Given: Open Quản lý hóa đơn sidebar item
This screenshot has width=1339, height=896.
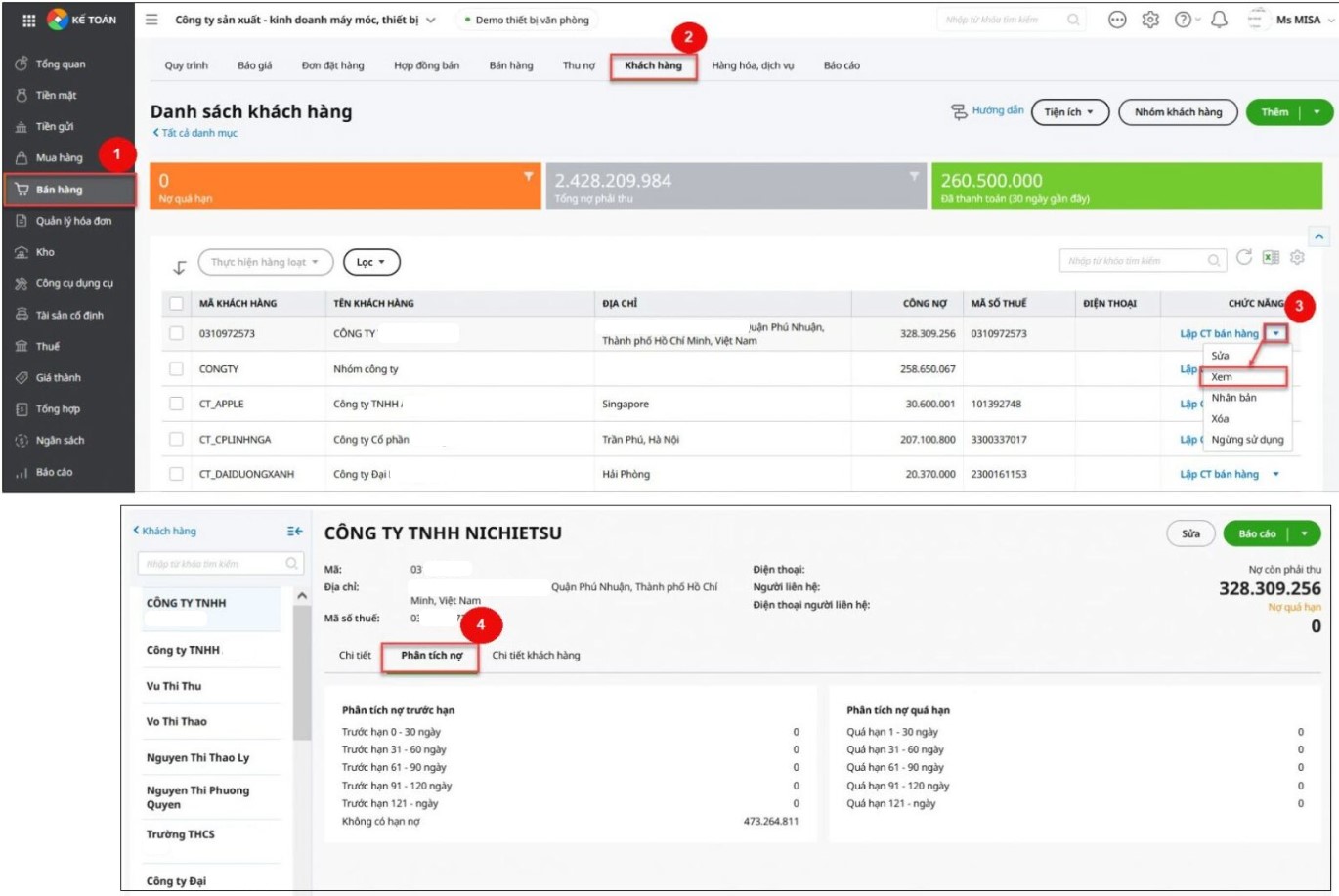Looking at the screenshot, I should [73, 221].
